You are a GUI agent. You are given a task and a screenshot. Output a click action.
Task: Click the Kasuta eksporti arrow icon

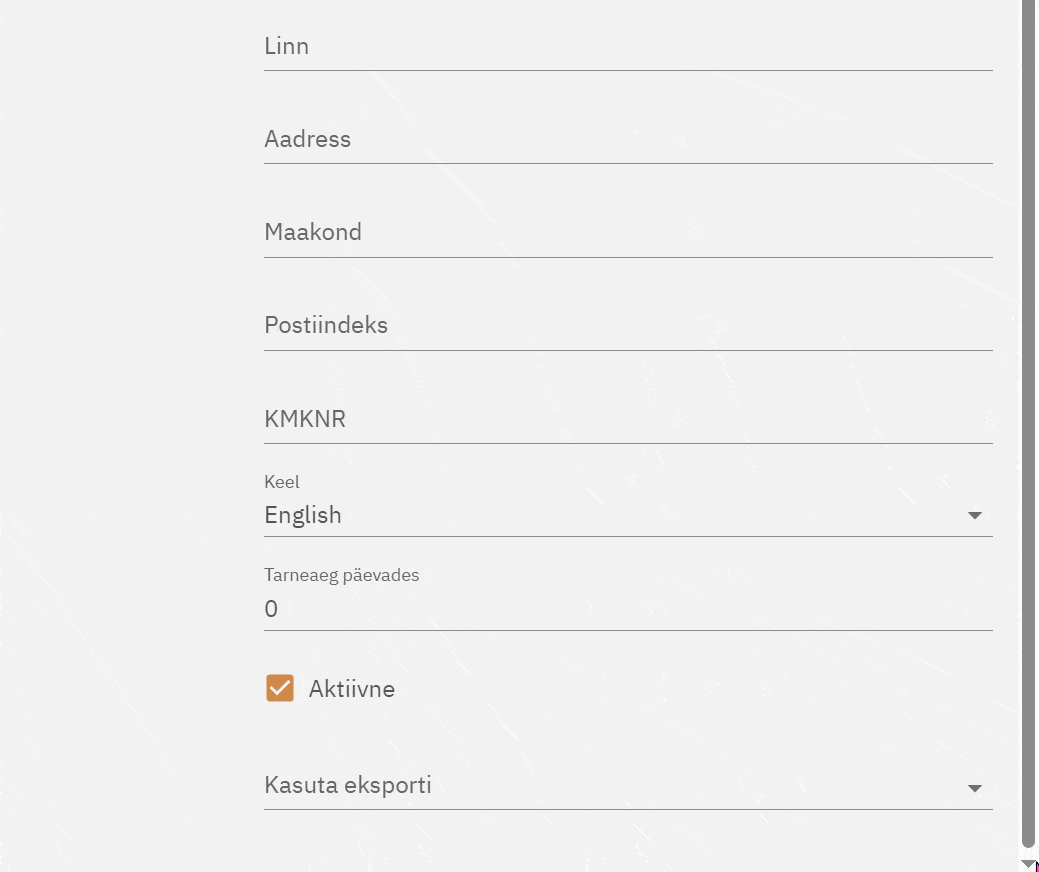975,789
